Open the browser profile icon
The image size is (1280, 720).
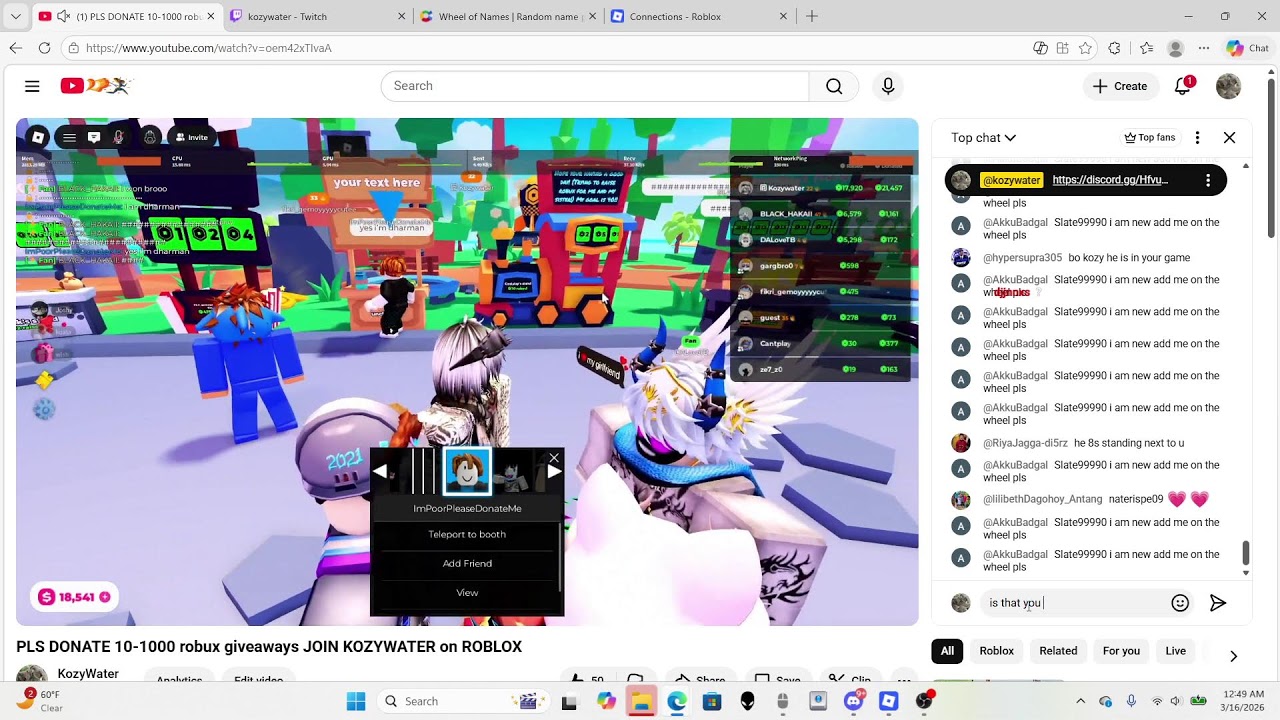click(1176, 48)
